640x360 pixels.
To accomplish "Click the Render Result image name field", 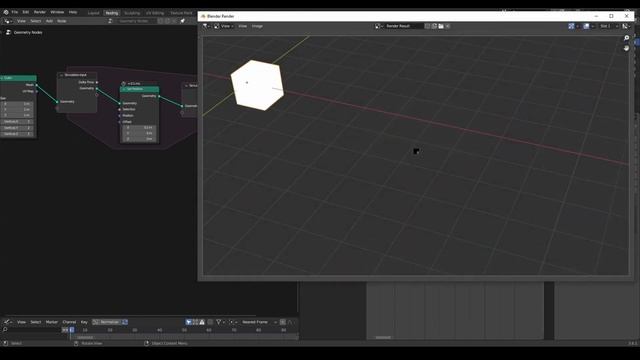I will click(x=403, y=26).
